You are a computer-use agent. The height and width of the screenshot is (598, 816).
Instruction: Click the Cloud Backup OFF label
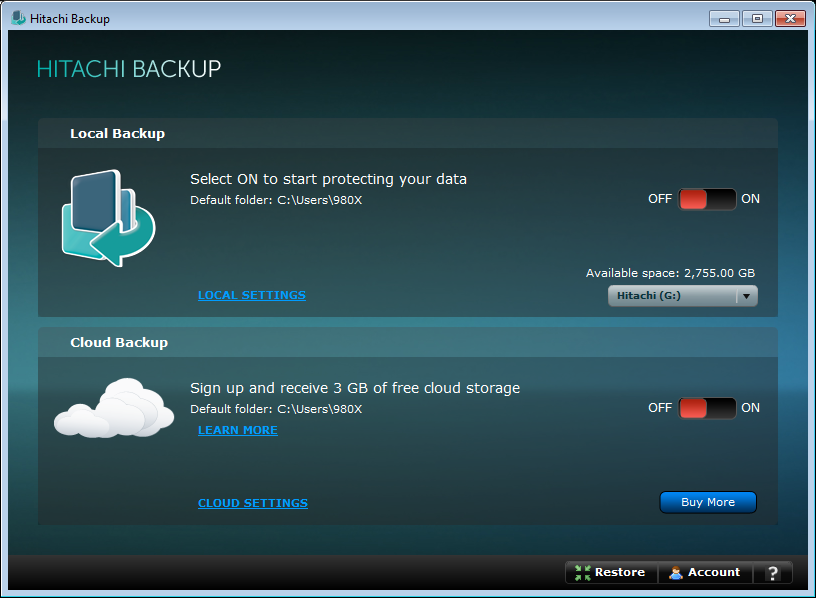(x=660, y=408)
